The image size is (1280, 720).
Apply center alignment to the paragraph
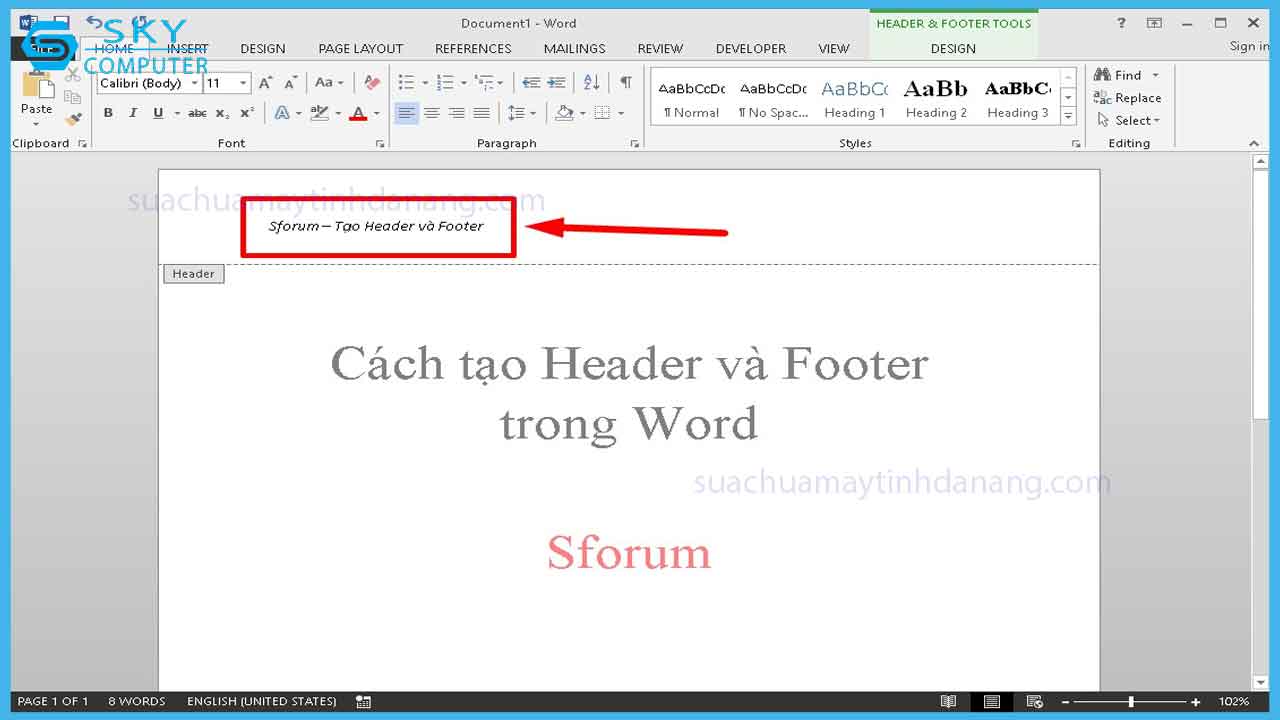(432, 113)
